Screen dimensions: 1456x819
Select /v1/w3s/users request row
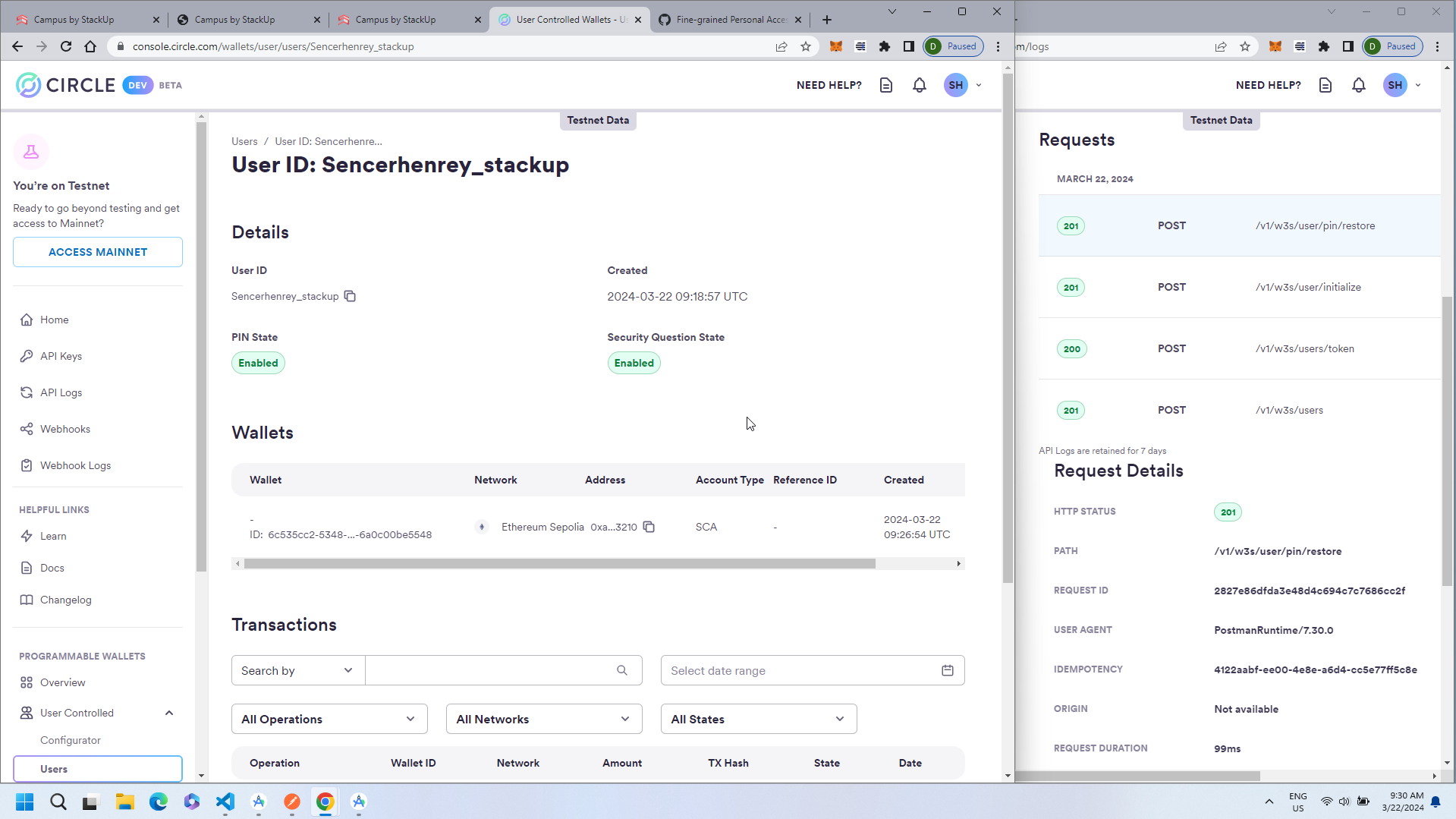tap(1239, 410)
